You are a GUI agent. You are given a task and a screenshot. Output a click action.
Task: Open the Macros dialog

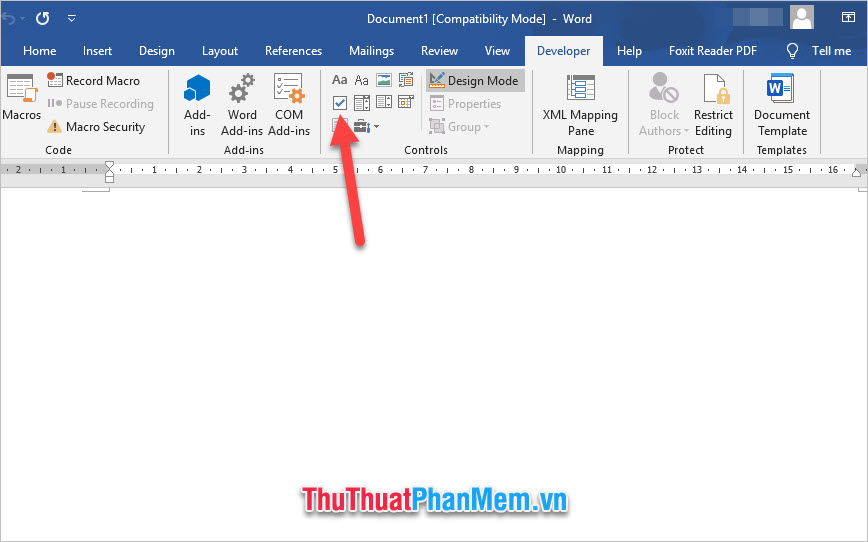[x=22, y=97]
